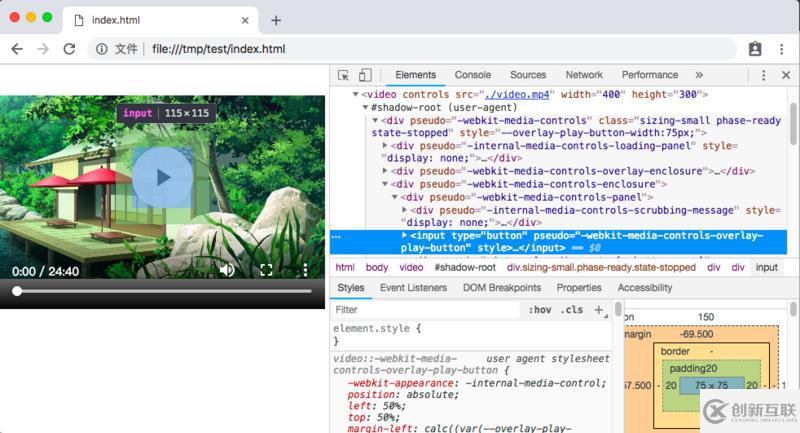Open the ./video.mp4 source link
This screenshot has width=800, height=433.
pyautogui.click(x=517, y=94)
